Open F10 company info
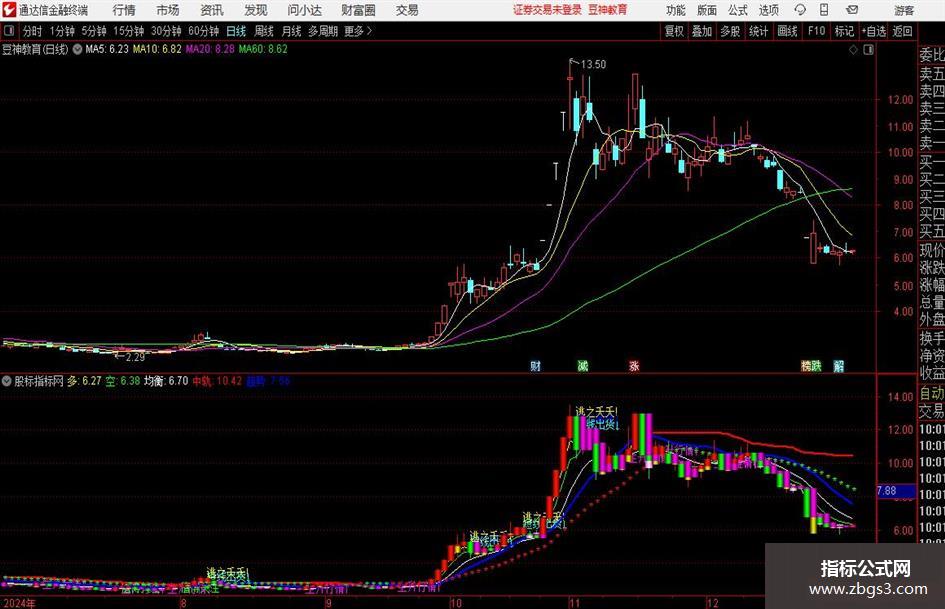Screen dimensions: 945x609 point(816,31)
